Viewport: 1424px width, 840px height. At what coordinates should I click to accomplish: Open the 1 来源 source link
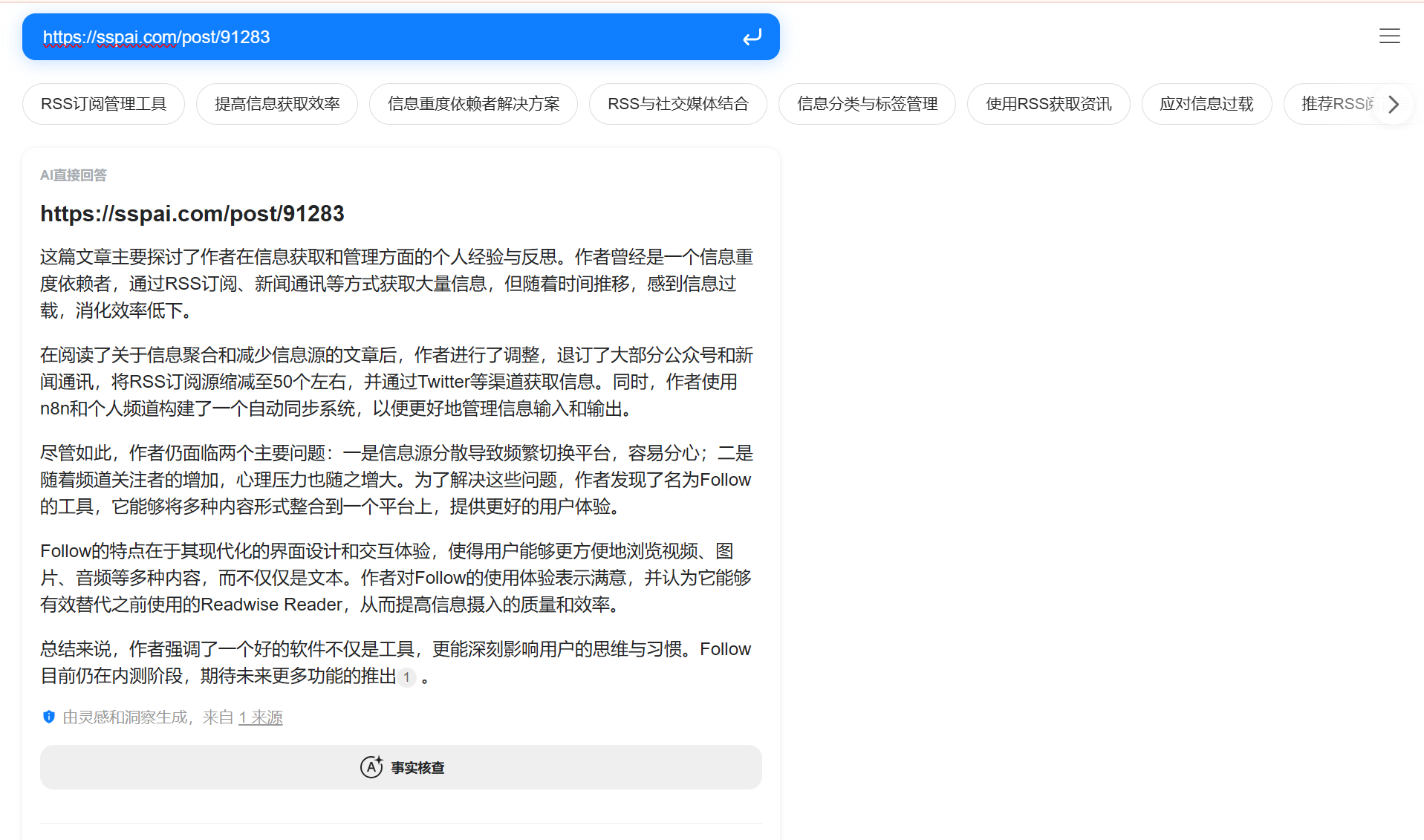(x=260, y=717)
